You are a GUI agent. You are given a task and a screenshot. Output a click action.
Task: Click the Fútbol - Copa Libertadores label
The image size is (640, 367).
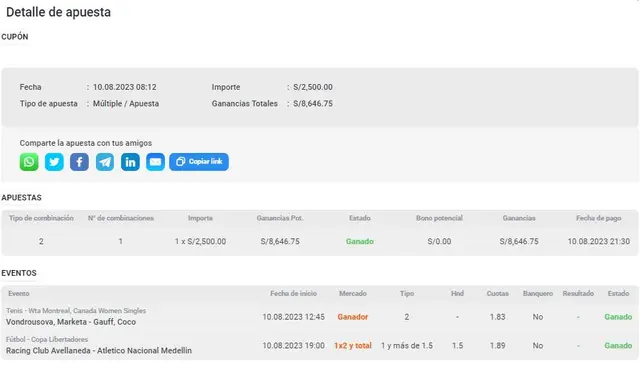coord(47,339)
